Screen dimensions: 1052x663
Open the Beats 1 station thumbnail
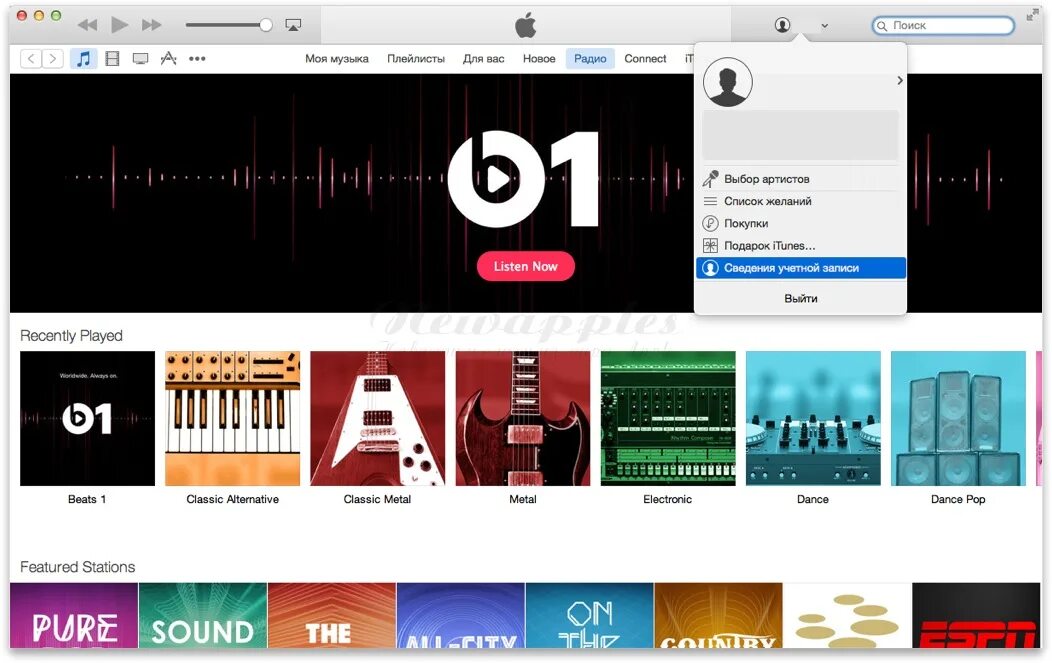87,419
